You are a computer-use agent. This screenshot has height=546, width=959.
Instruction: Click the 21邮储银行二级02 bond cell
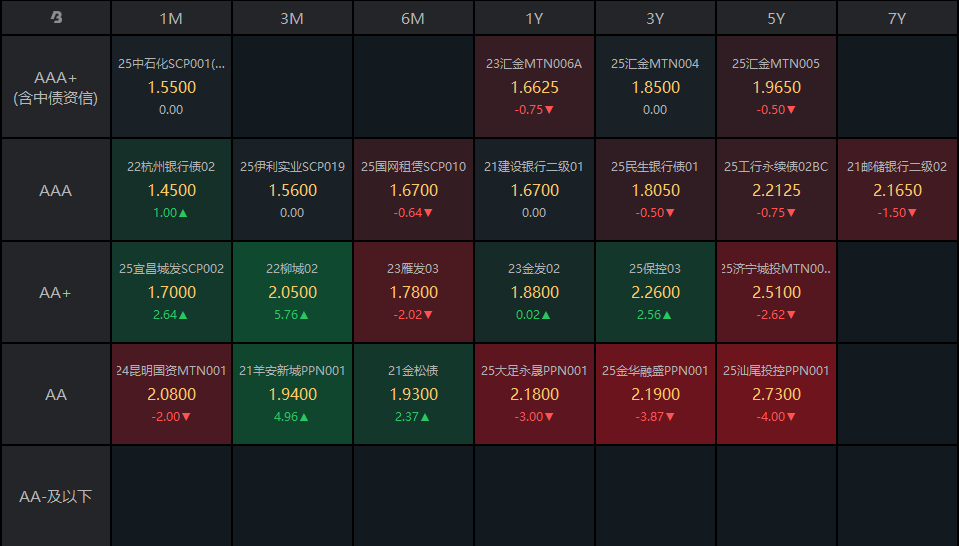pyautogui.click(x=897, y=190)
